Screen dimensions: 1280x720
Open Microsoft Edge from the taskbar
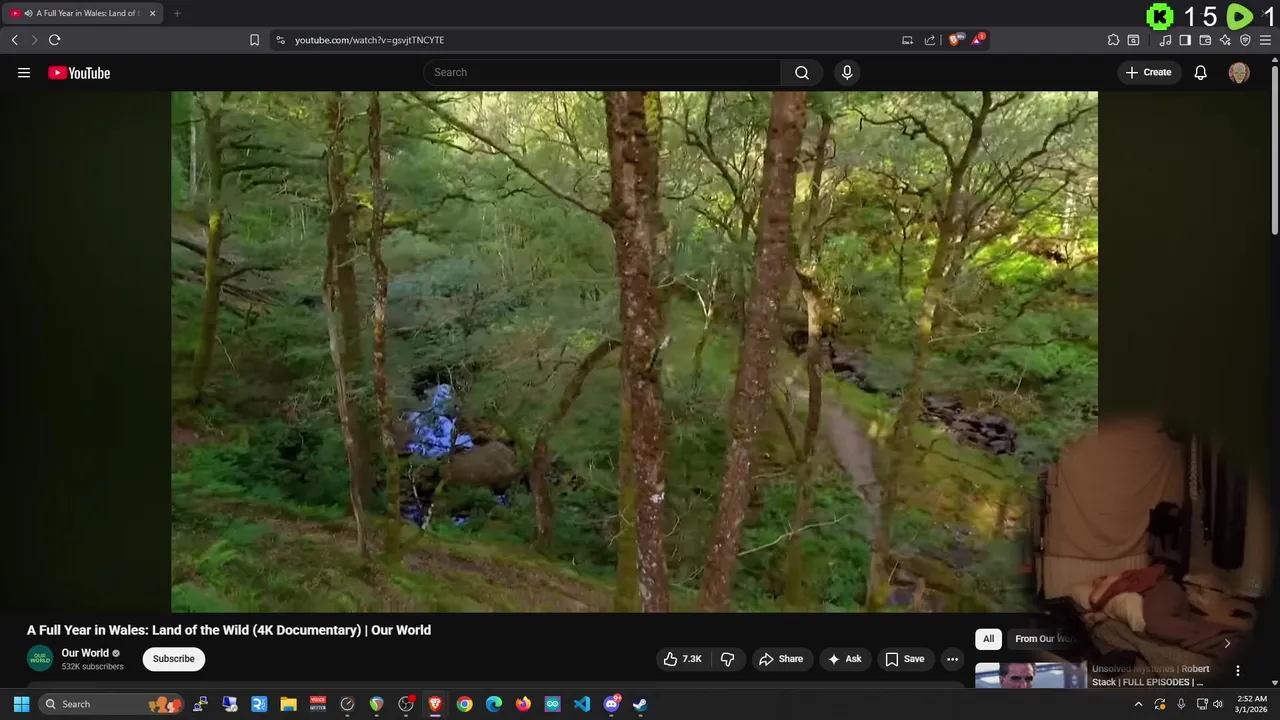click(494, 704)
